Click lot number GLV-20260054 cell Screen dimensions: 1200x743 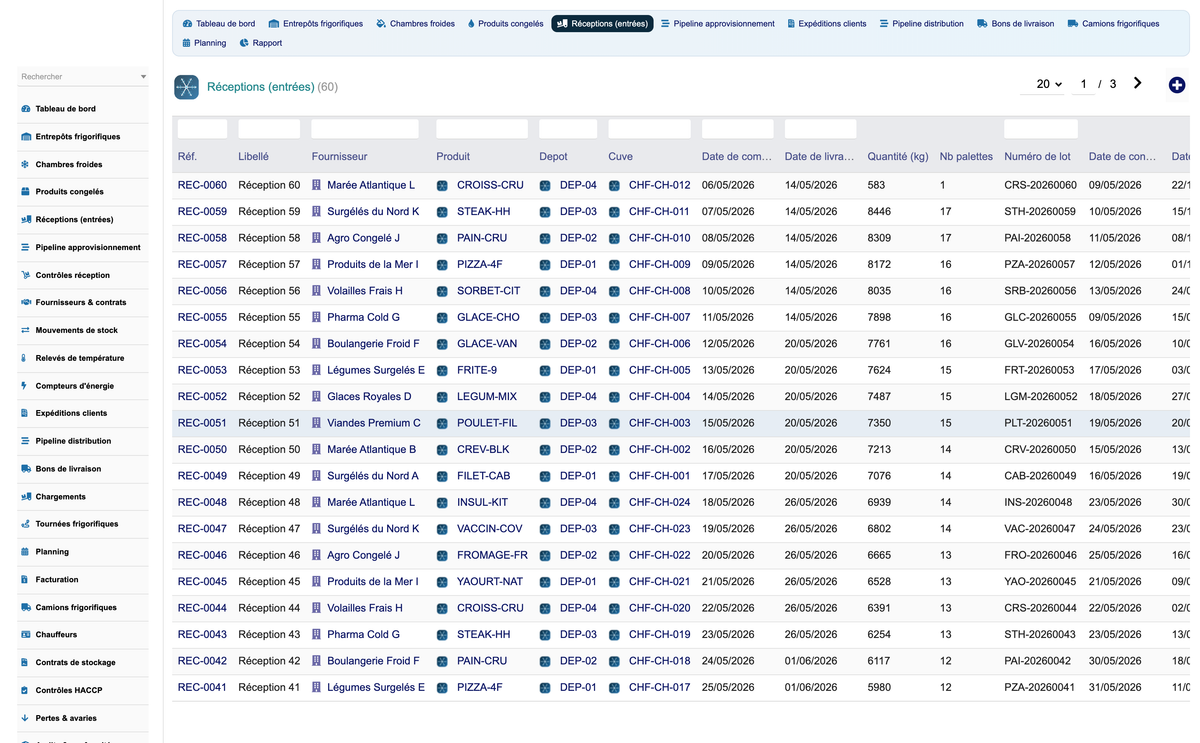pos(1039,344)
